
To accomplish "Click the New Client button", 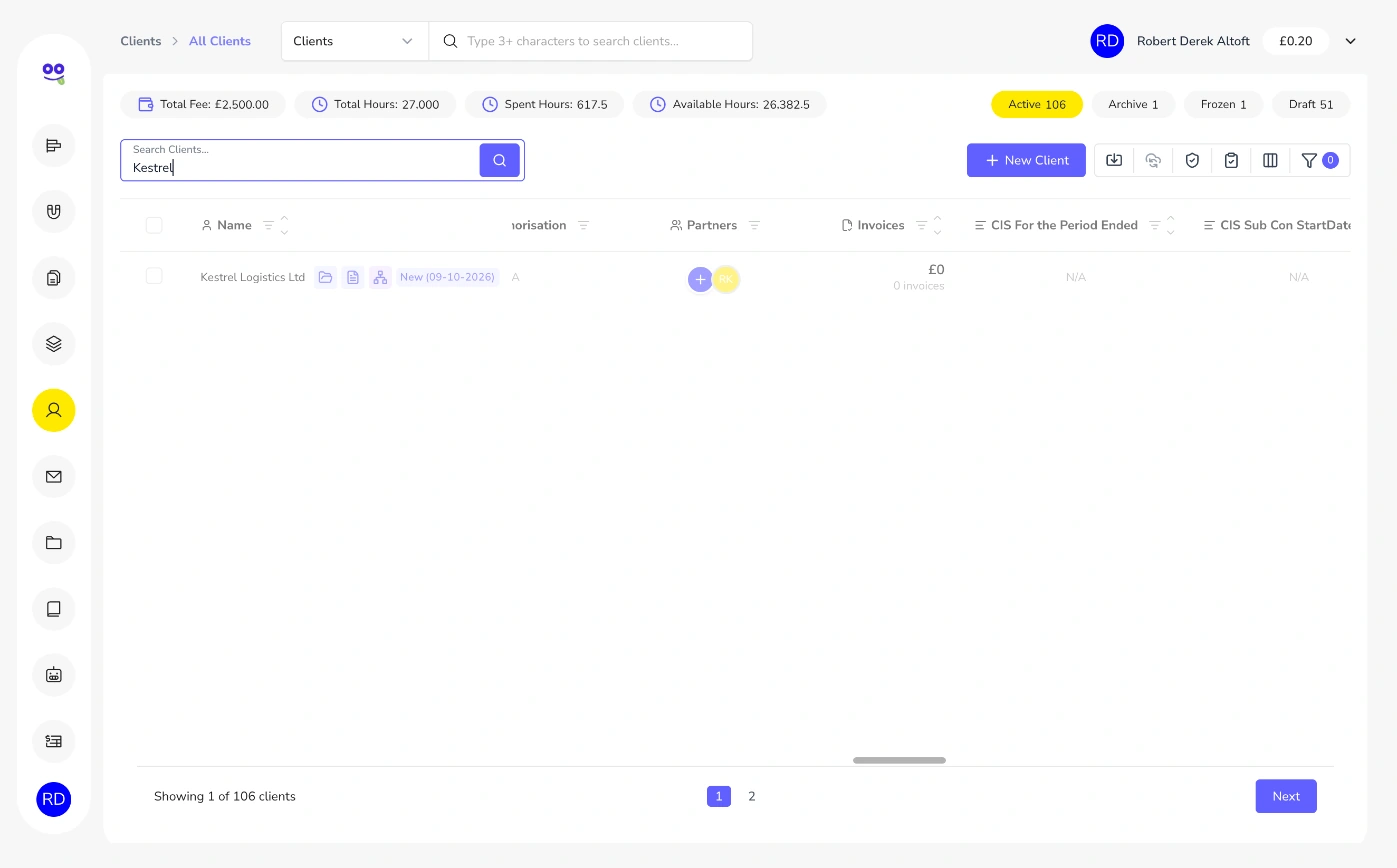I will [1026, 160].
